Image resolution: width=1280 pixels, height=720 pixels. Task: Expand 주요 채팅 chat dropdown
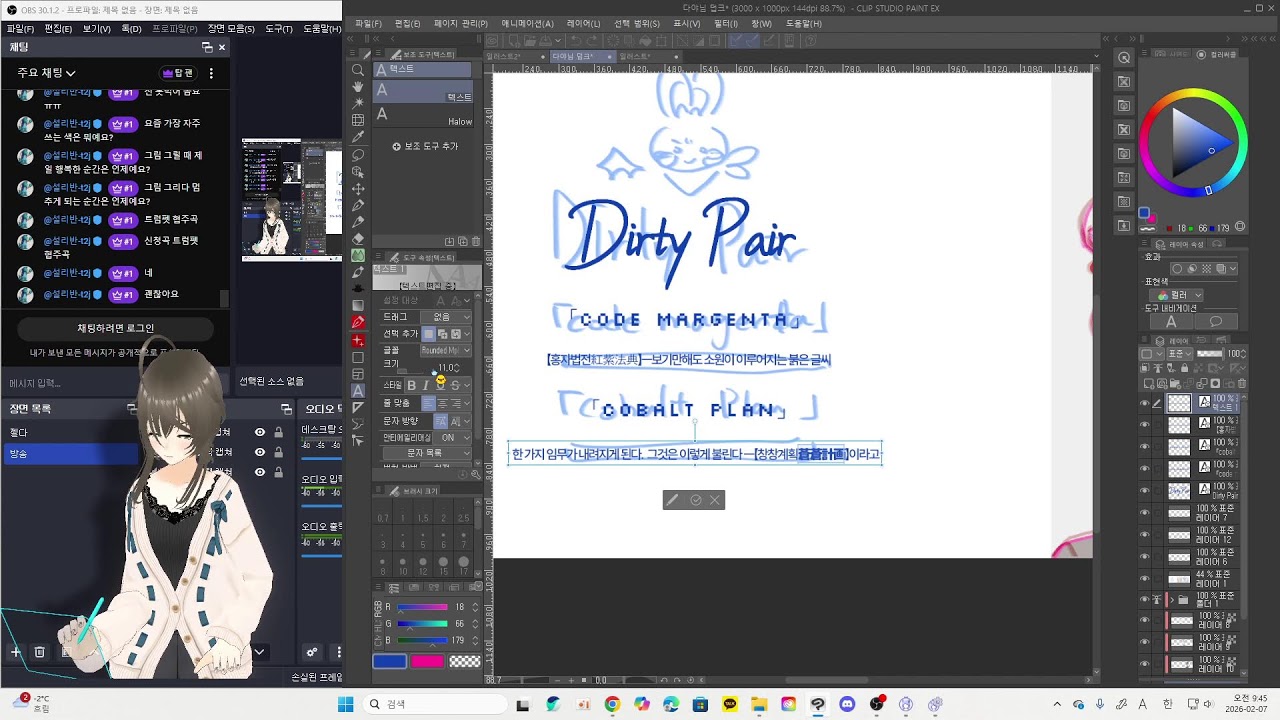[x=46, y=73]
